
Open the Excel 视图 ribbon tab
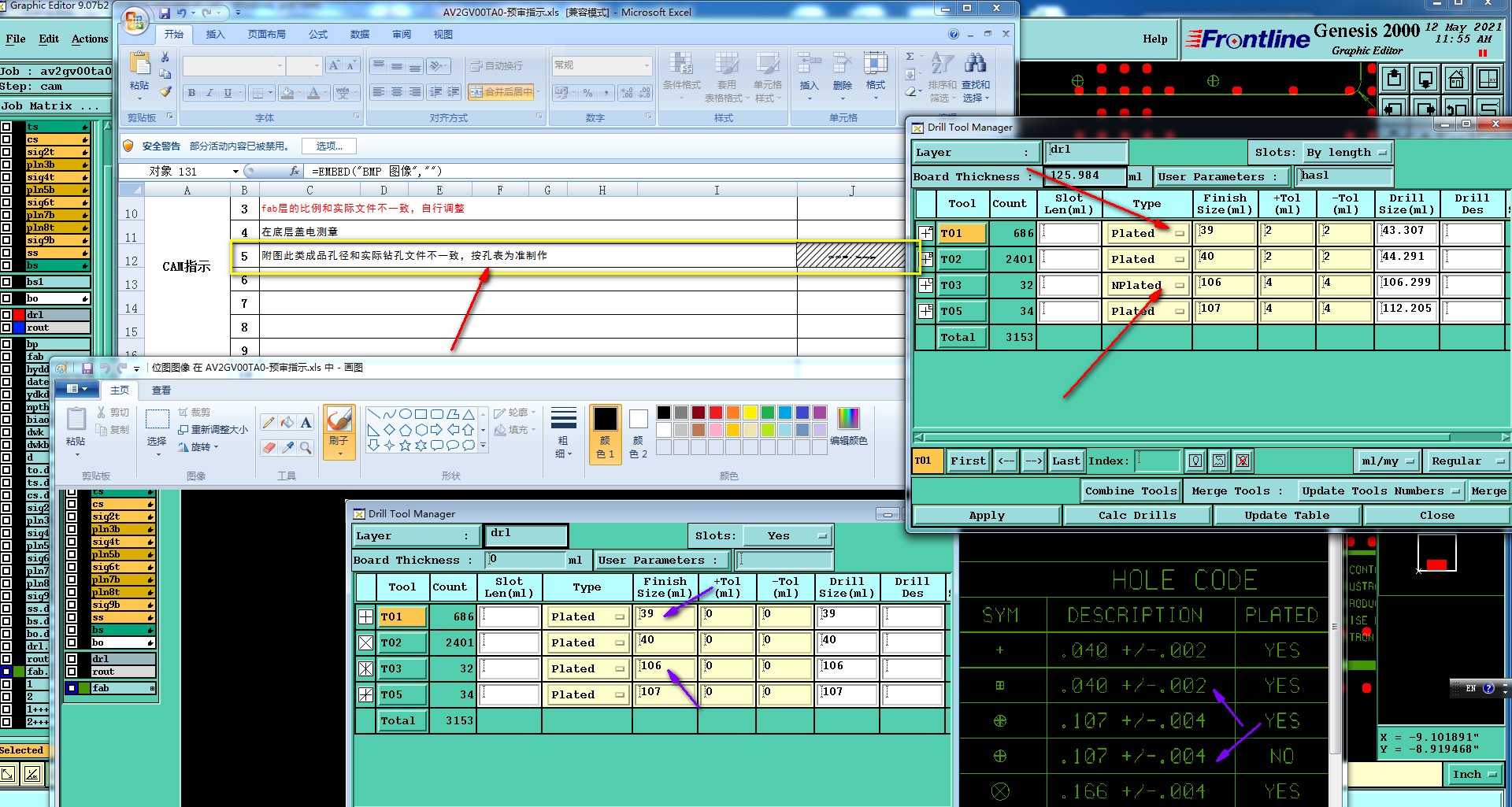pyautogui.click(x=443, y=35)
